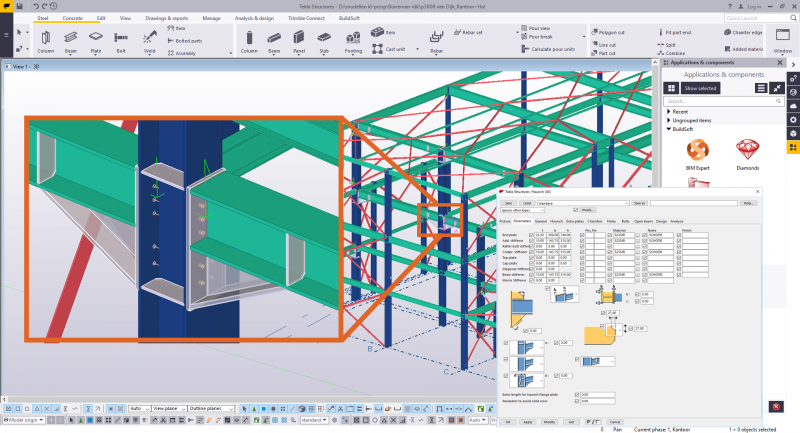This screenshot has width=800, height=433.
Task: Open the Drawings & reports ribbon tab
Action: 166,18
